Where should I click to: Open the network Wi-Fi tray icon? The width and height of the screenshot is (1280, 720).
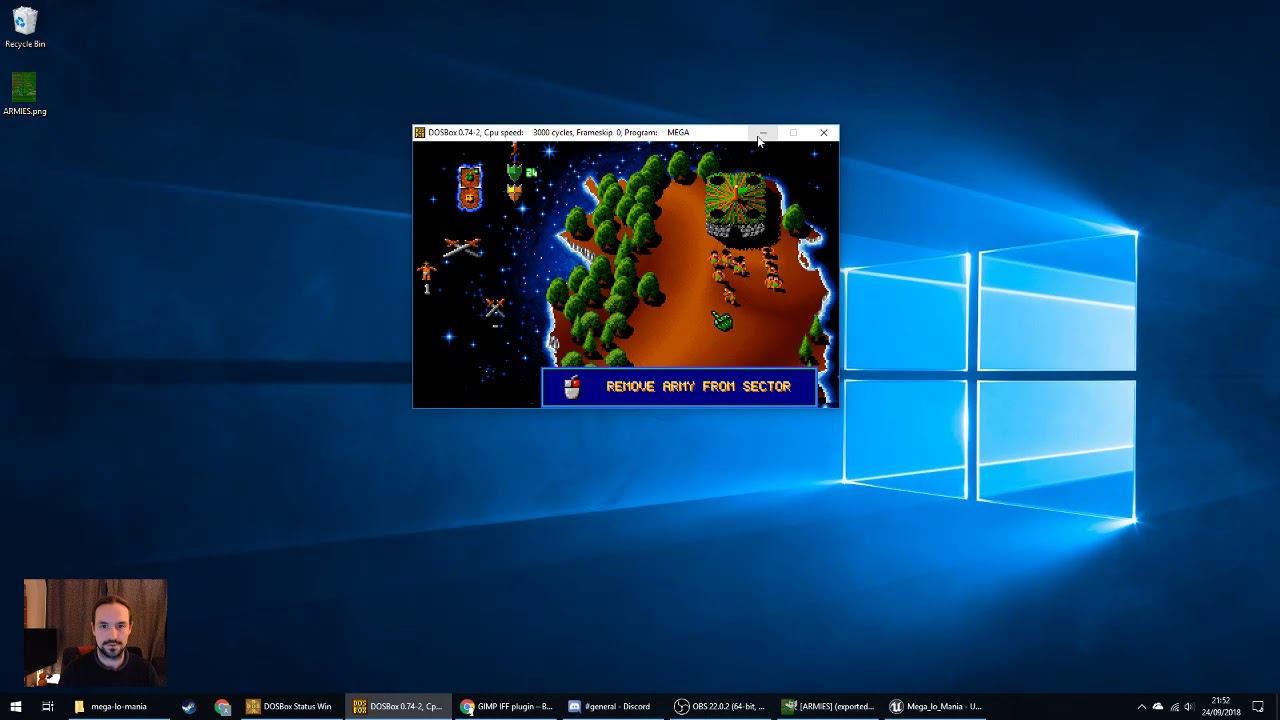1174,706
